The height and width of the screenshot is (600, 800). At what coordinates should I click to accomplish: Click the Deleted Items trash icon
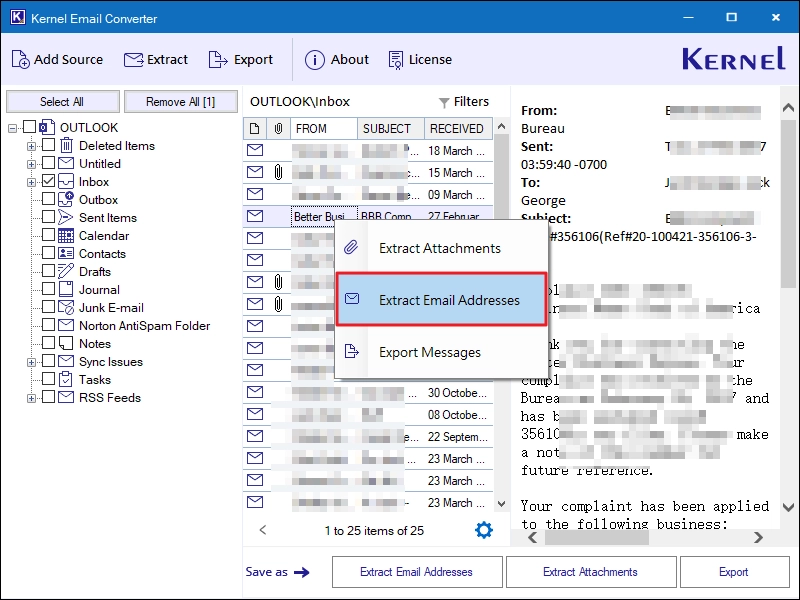(66, 145)
